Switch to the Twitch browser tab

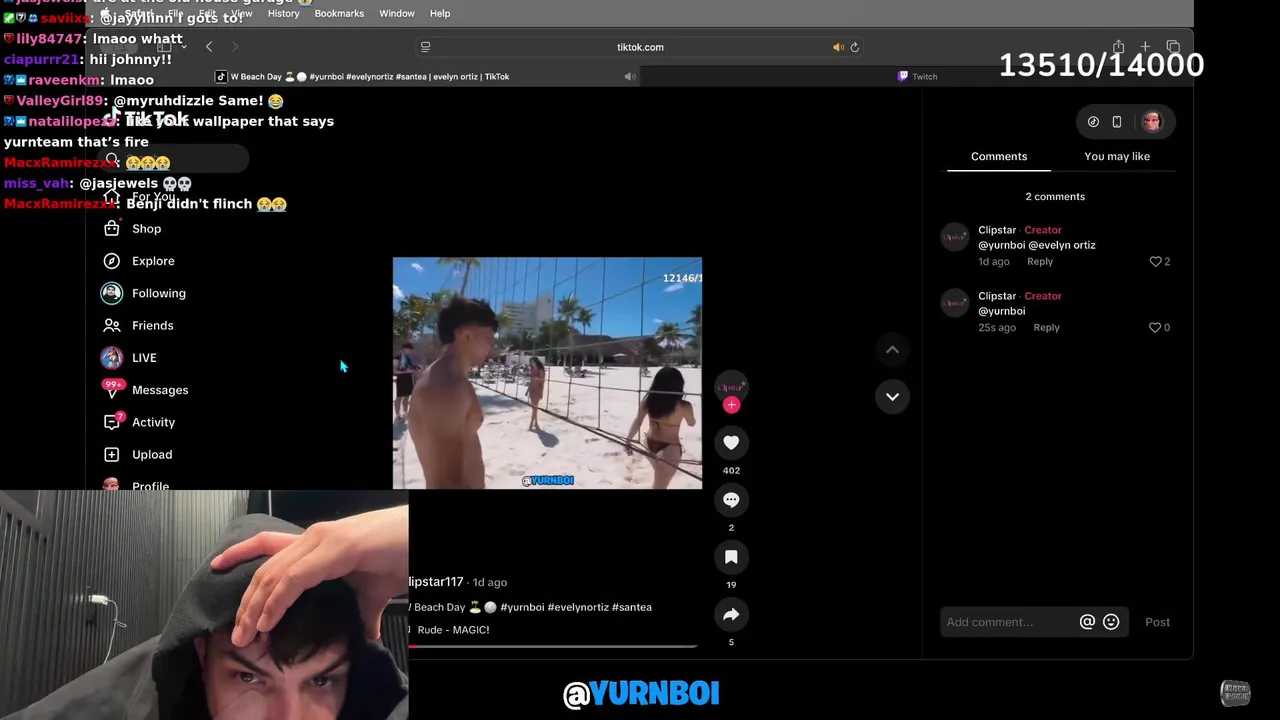click(917, 76)
